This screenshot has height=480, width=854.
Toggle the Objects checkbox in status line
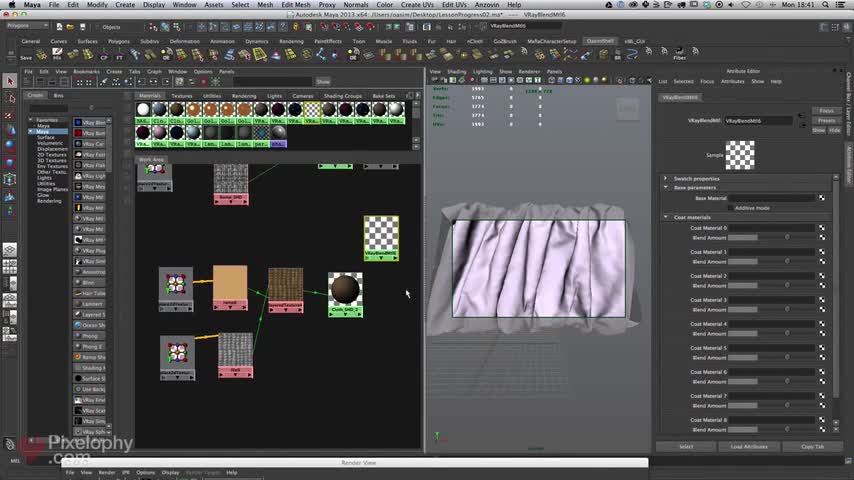coord(97,27)
